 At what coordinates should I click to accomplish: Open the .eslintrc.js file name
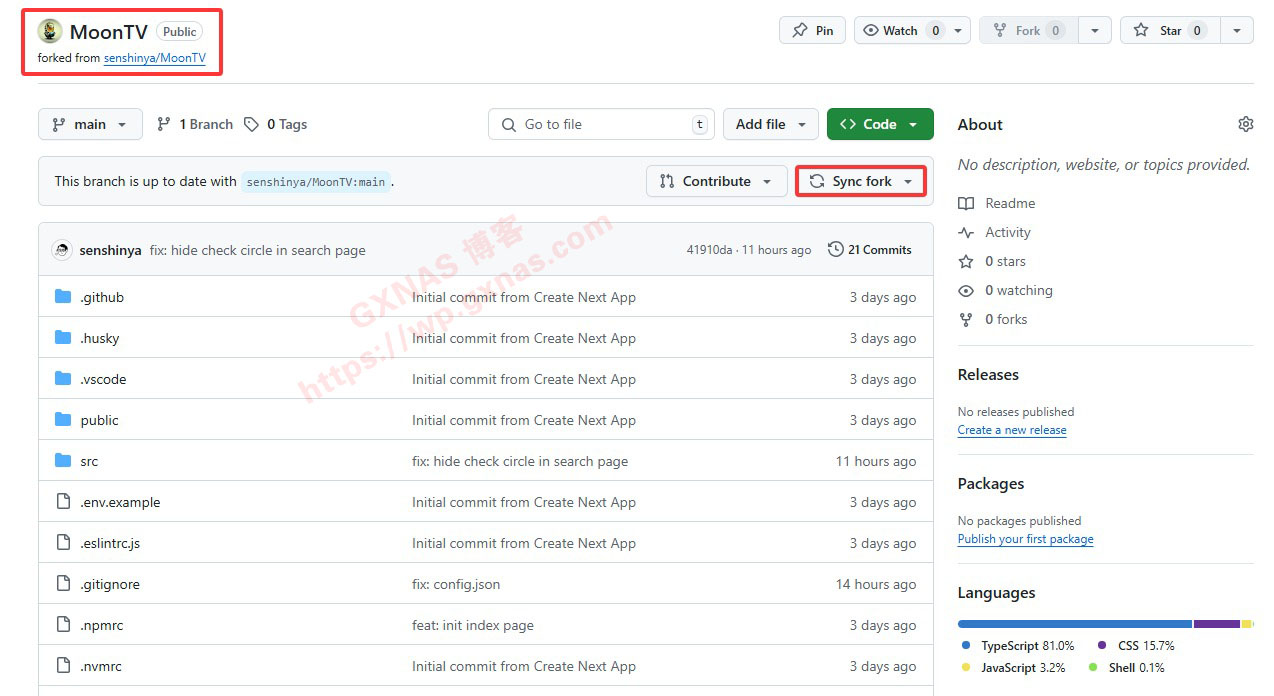coord(110,543)
